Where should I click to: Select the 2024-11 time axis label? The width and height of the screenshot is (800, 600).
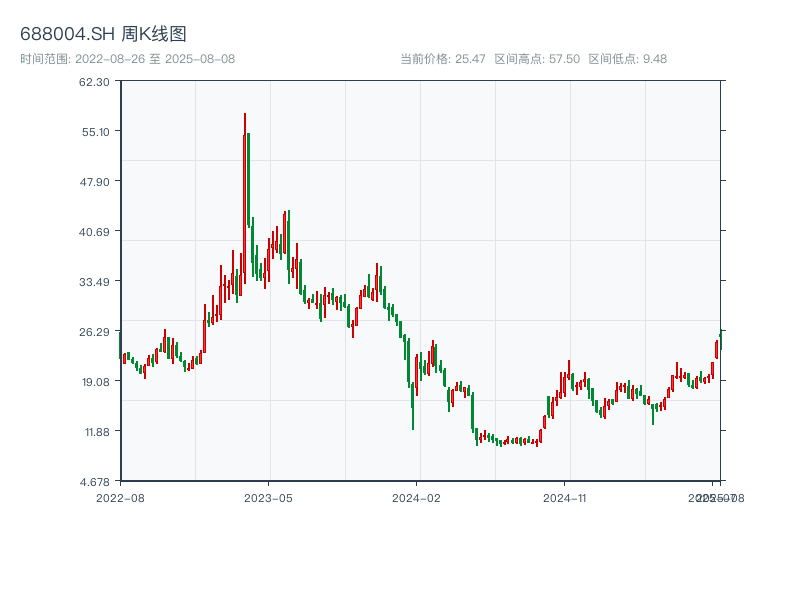point(564,497)
